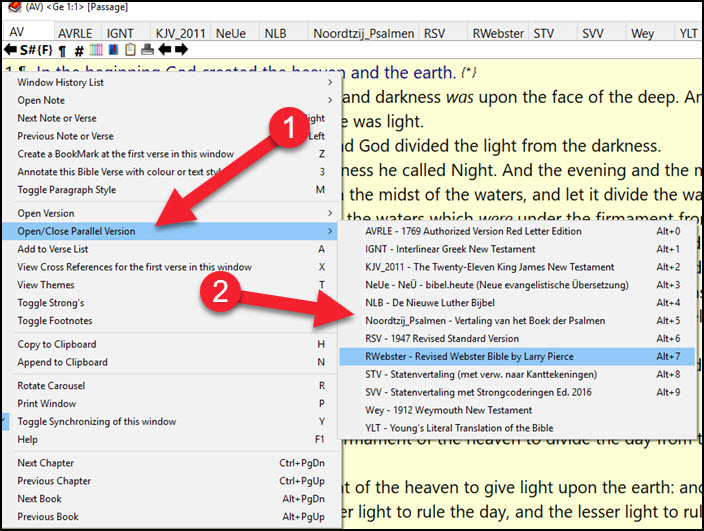Open AVRLE 1769 Authorized Version parallel
The image size is (704, 531).
click(x=517, y=231)
